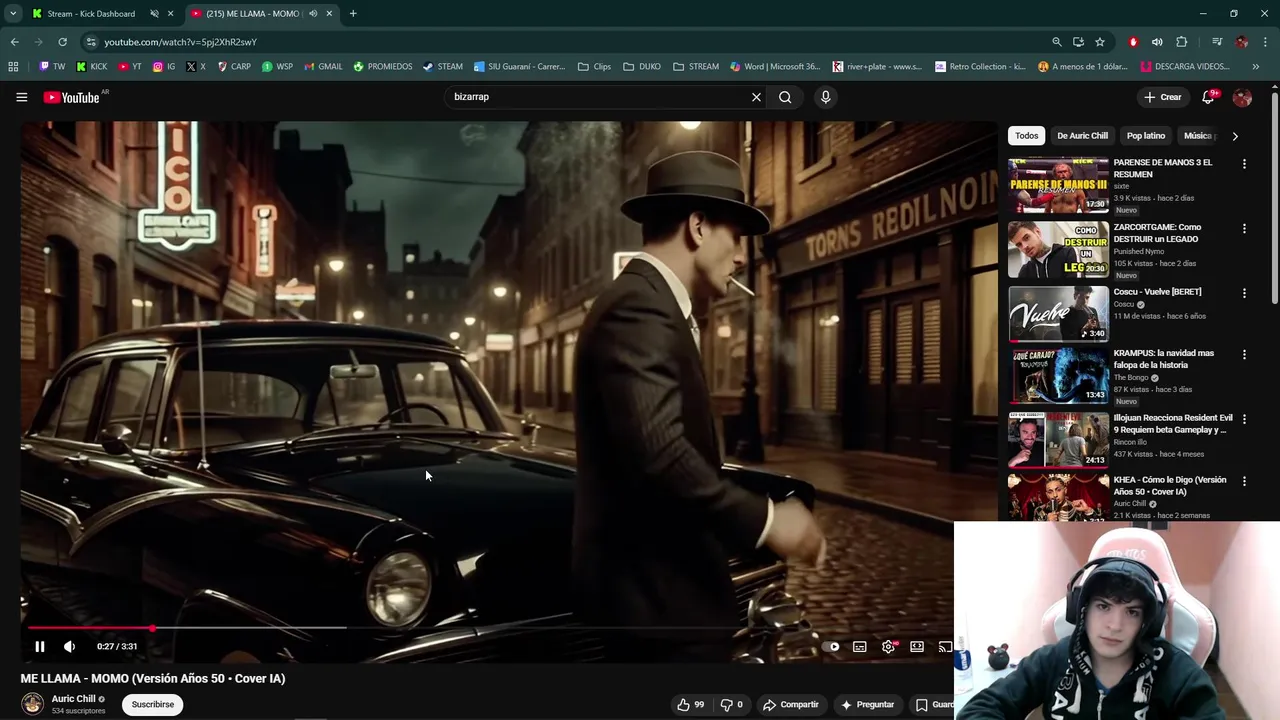1280x720 pixels.
Task: Open YouTube notifications bell
Action: click(1208, 97)
